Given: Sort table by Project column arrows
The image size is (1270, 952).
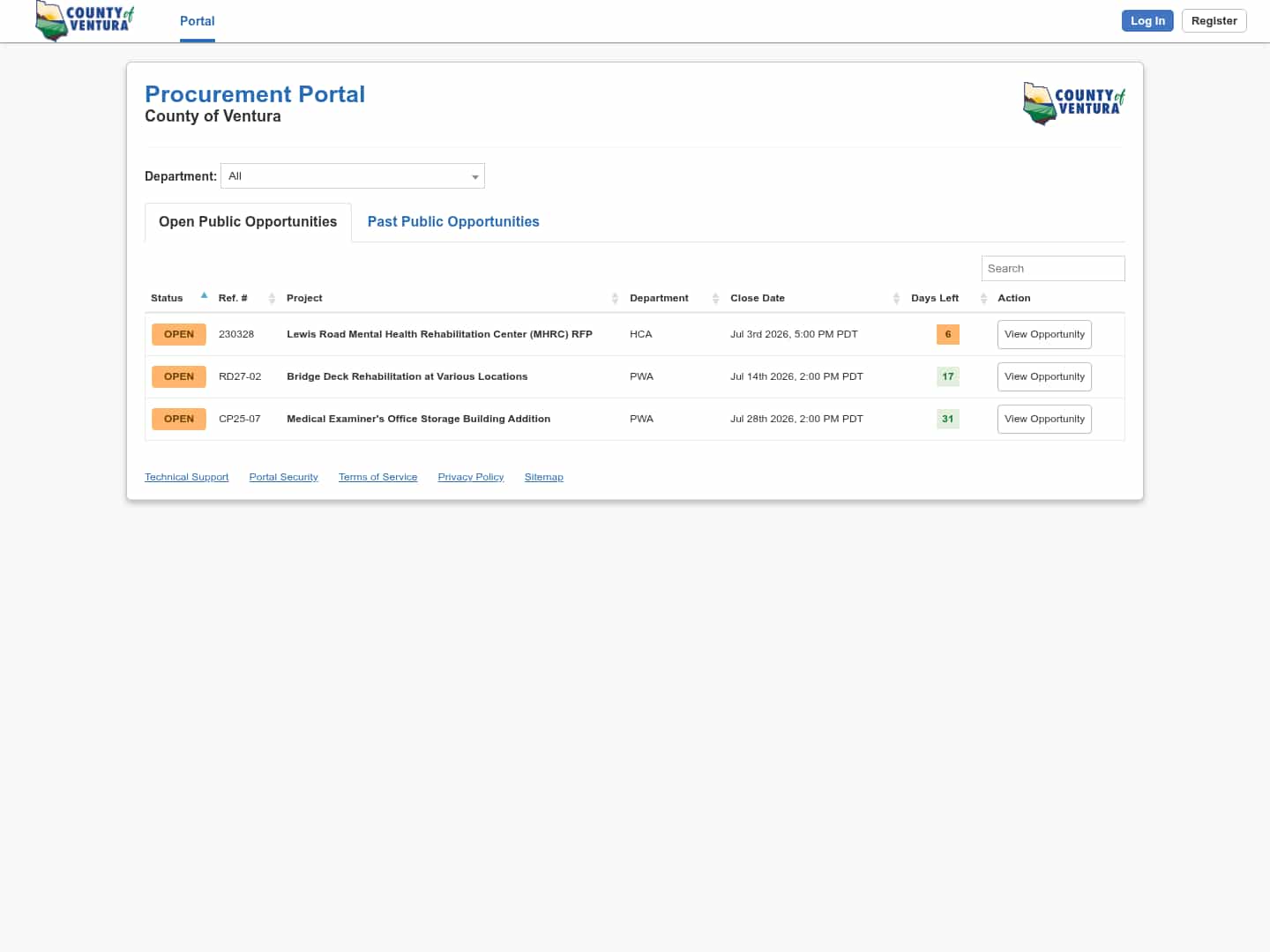Looking at the screenshot, I should pyautogui.click(x=615, y=299).
